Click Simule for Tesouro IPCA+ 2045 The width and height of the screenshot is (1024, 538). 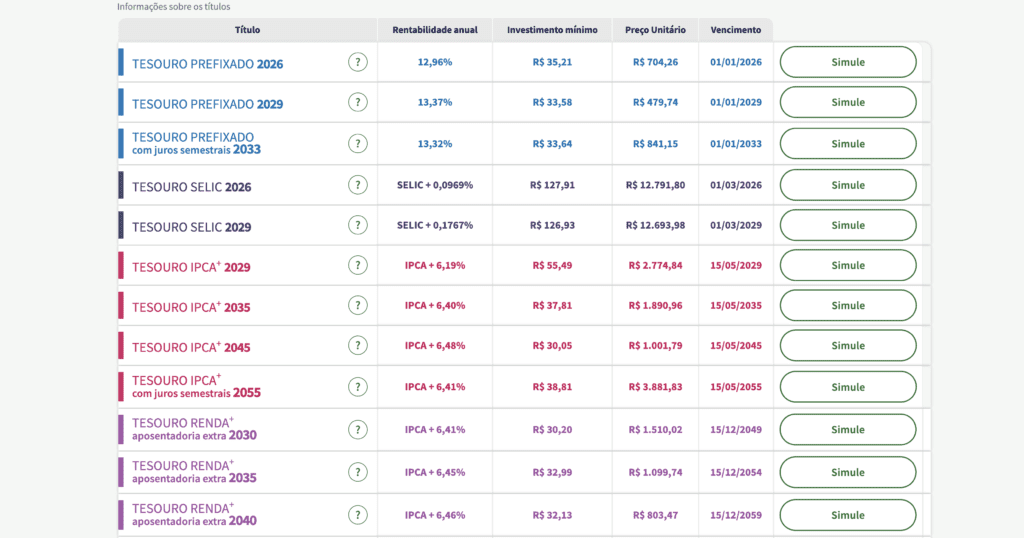(848, 345)
